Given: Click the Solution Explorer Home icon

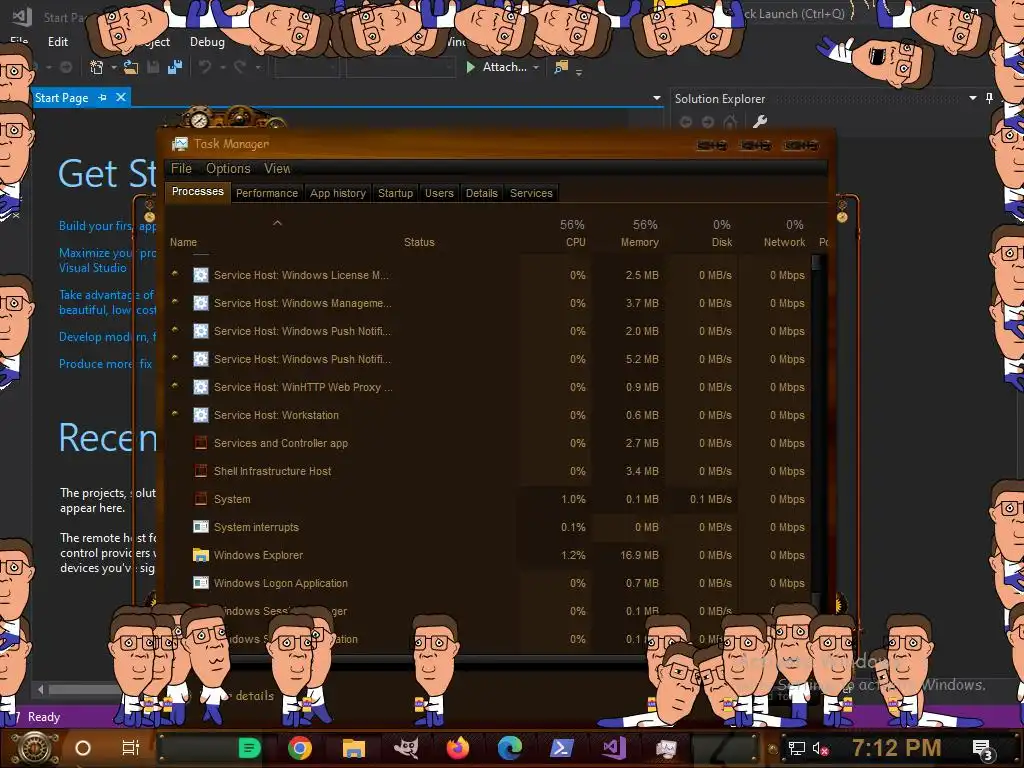Looking at the screenshot, I should [x=730, y=121].
